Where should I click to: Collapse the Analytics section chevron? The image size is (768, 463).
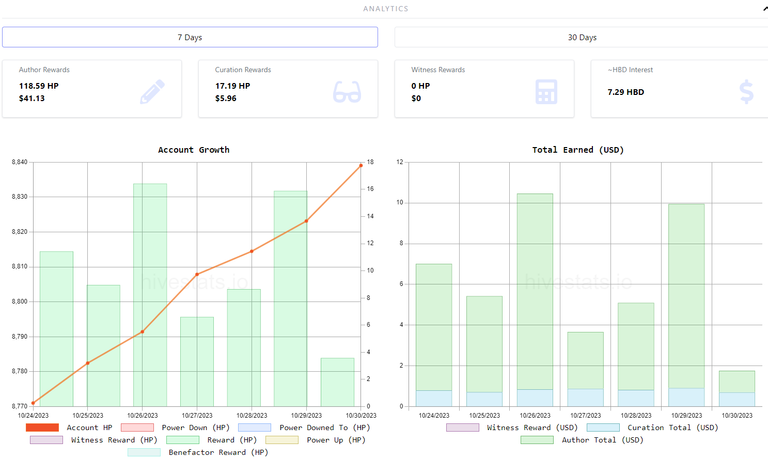coord(765,8)
